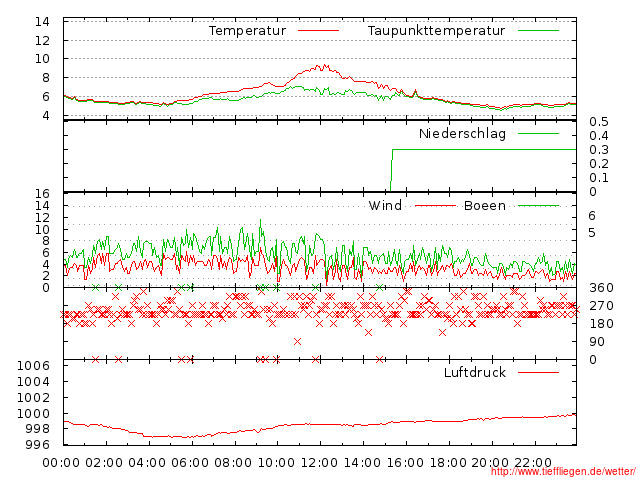Click the 14:00 time axis label
Image resolution: width=640 pixels, height=480 pixels.
[x=362, y=463]
